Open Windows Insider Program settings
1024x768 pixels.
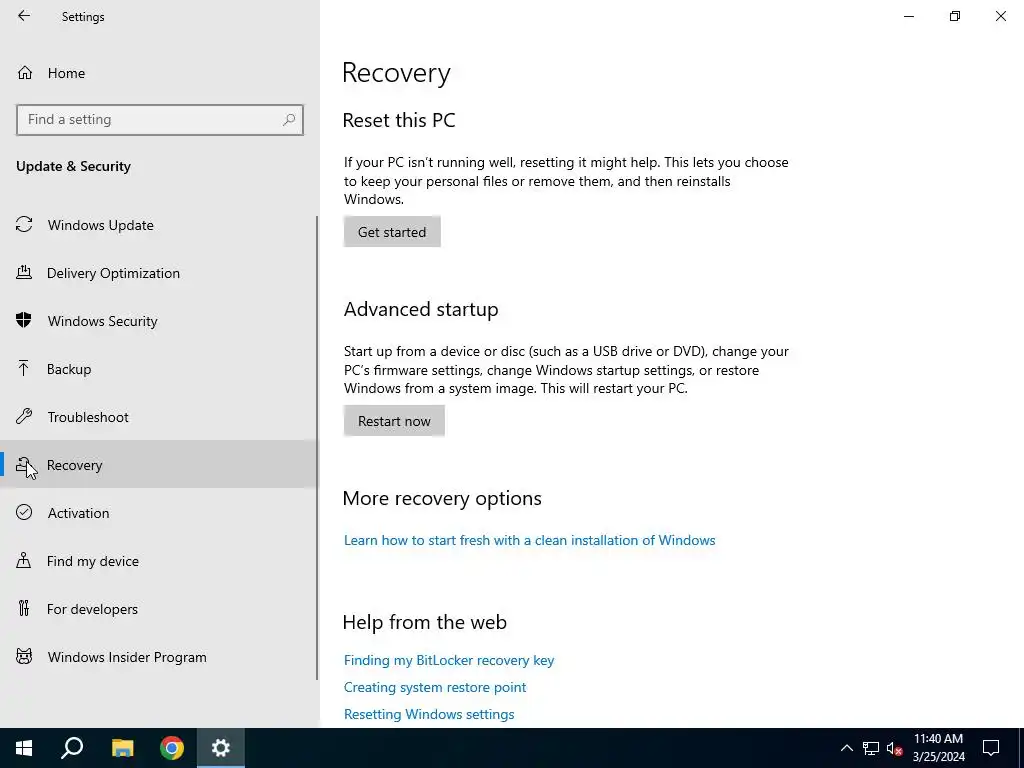159,657
